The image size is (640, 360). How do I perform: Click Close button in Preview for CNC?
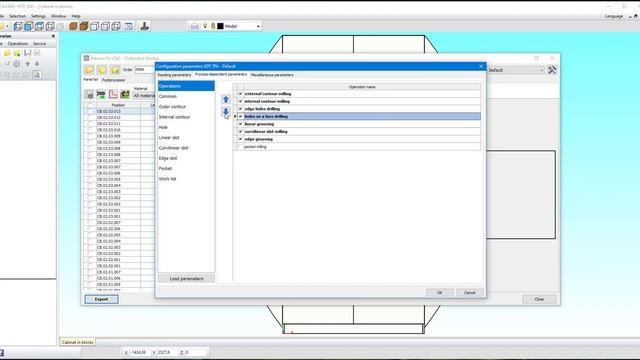[x=539, y=299]
